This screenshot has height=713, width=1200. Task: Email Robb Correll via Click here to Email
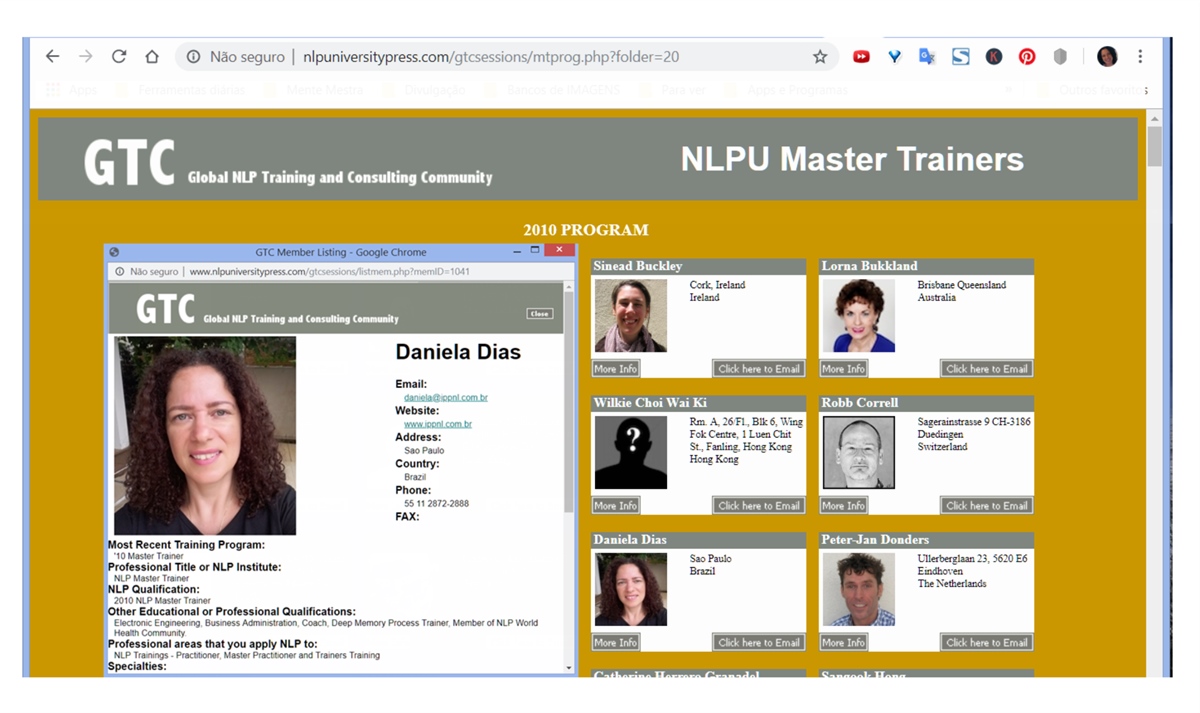987,506
